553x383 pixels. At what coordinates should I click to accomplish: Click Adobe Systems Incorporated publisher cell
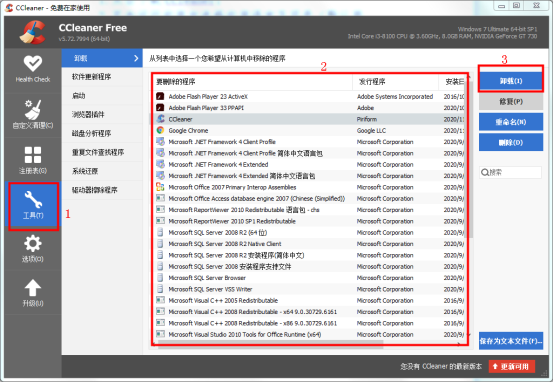[x=395, y=96]
